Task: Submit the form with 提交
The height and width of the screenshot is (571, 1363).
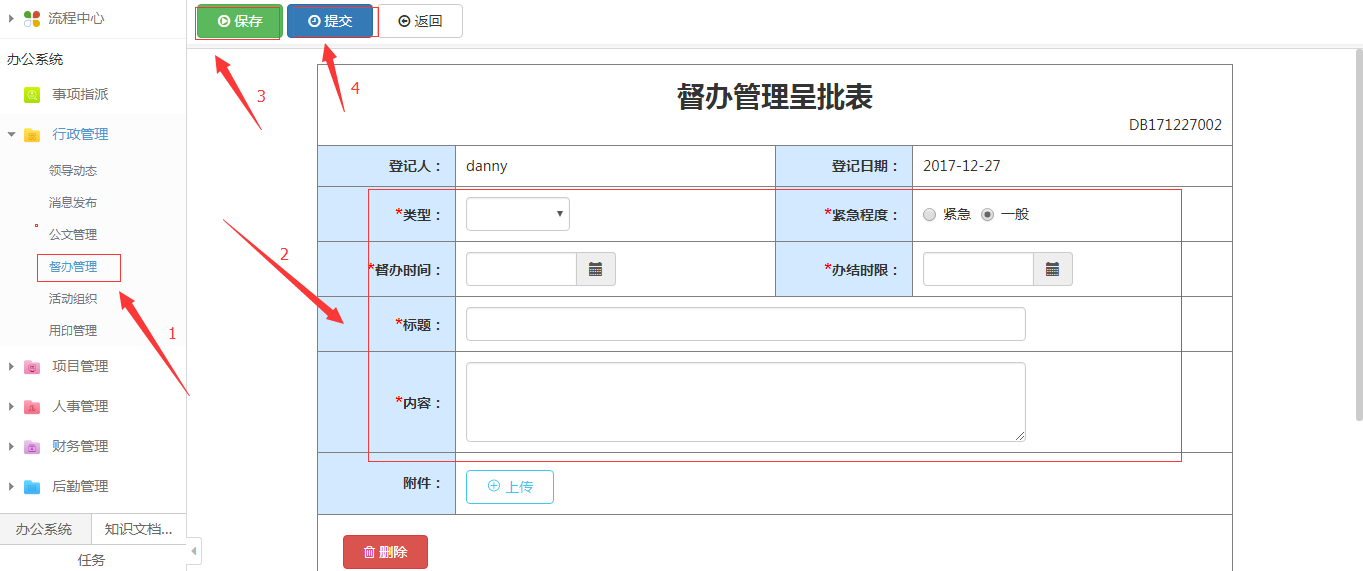Action: coord(330,21)
